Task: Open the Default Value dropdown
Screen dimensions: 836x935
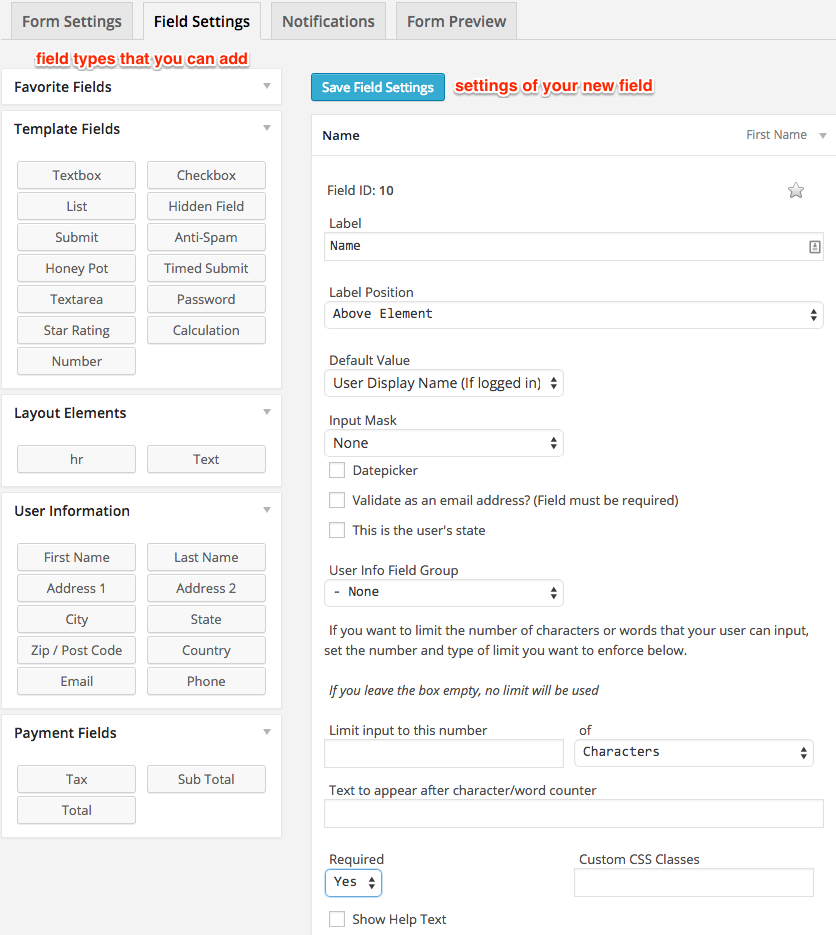Action: pos(444,383)
